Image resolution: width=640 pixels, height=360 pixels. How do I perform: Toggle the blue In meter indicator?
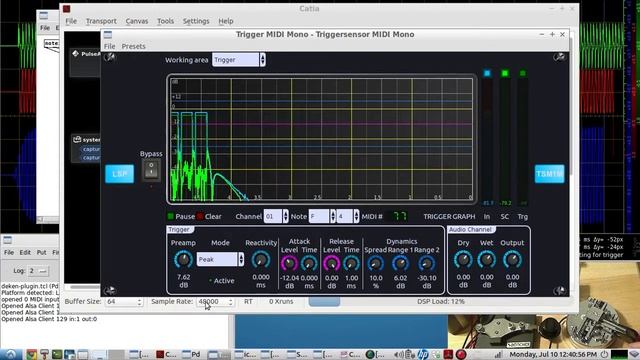coord(487,73)
